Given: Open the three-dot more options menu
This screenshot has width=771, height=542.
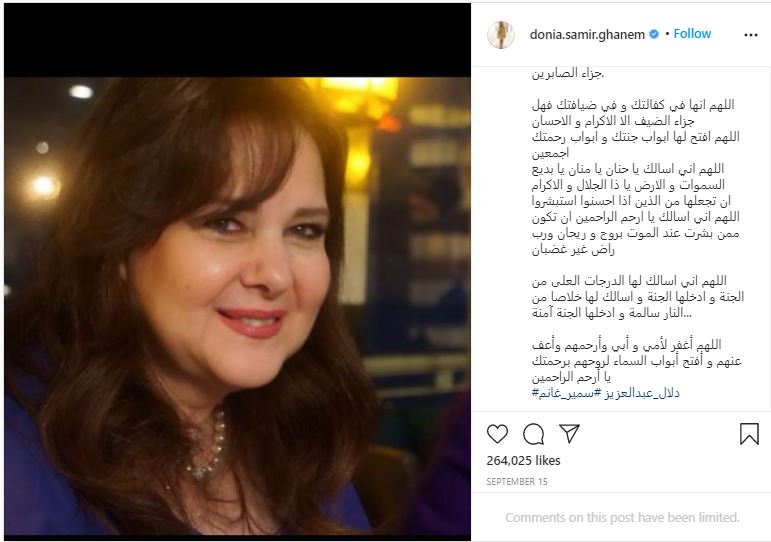Looking at the screenshot, I should (750, 35).
